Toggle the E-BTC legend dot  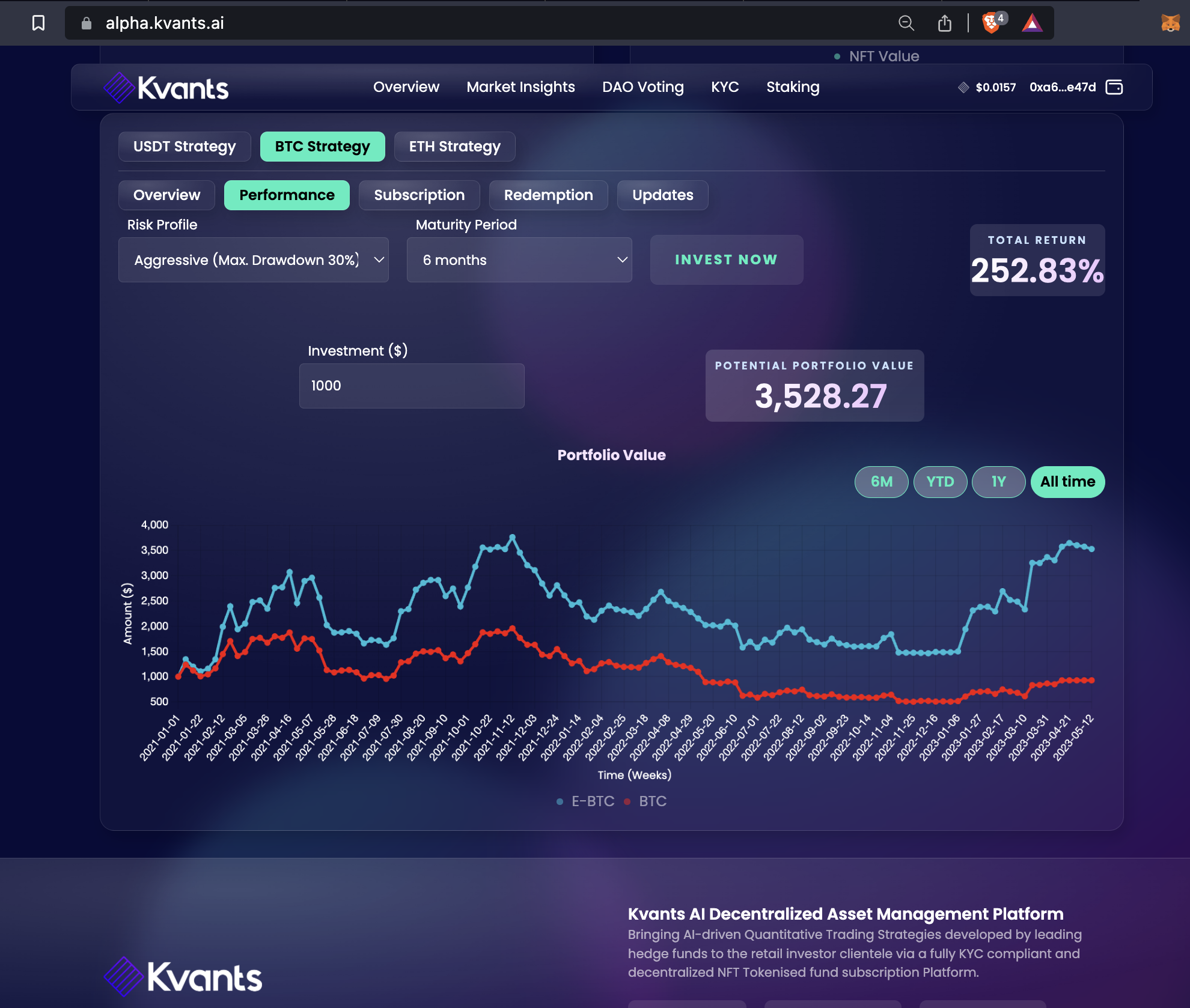tap(560, 801)
